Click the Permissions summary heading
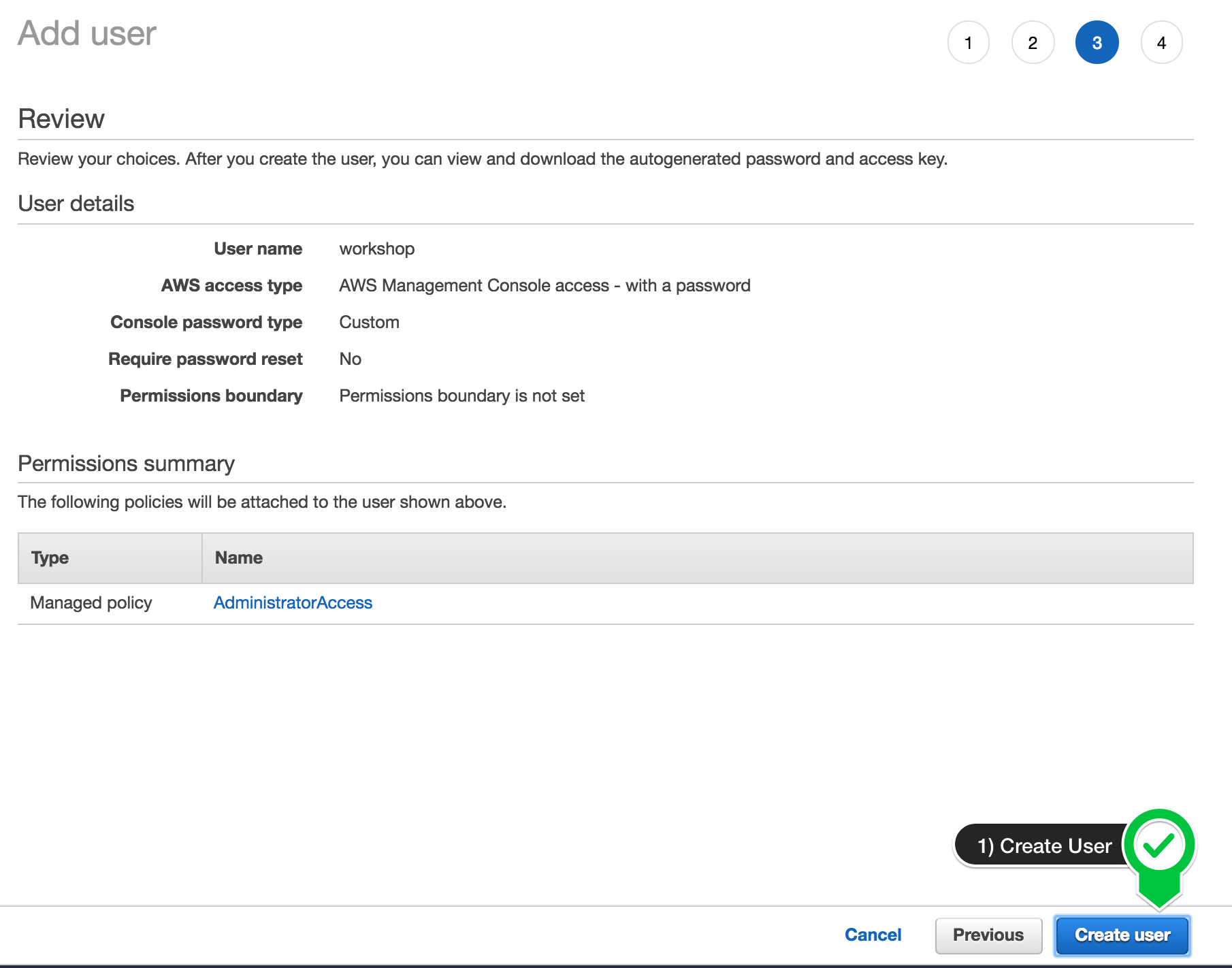Image resolution: width=1232 pixels, height=968 pixels. pyautogui.click(x=126, y=464)
